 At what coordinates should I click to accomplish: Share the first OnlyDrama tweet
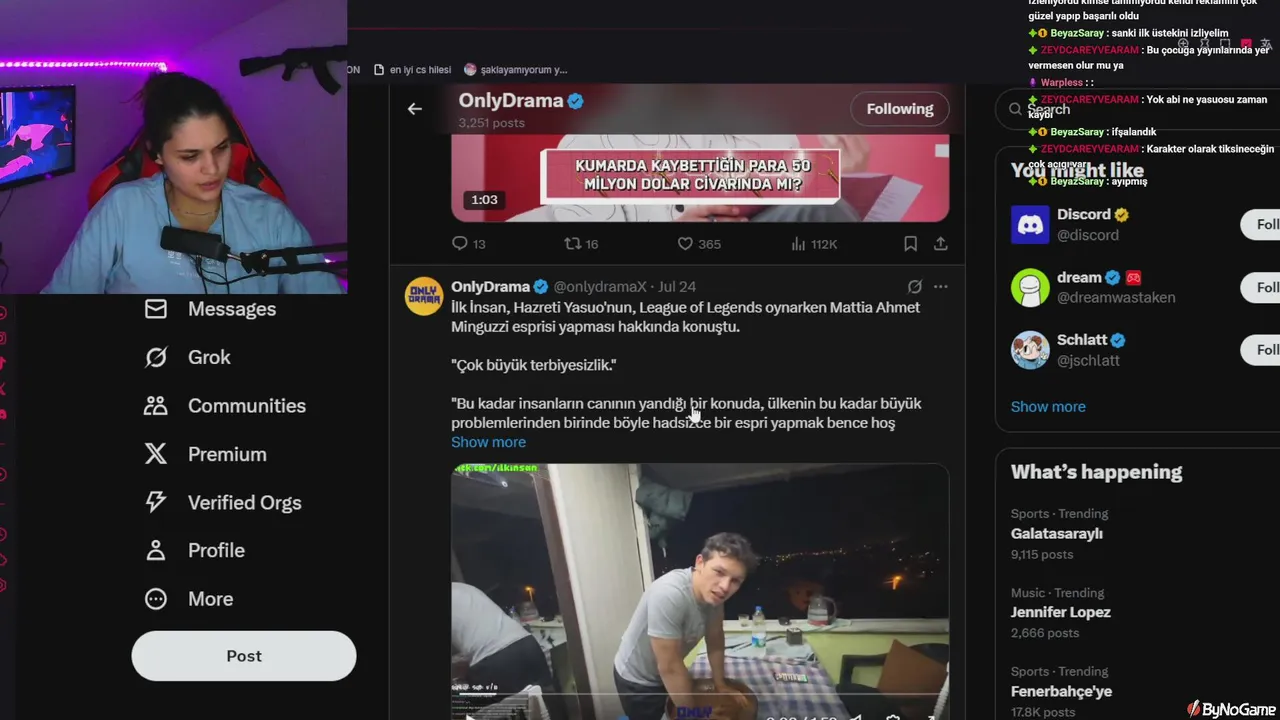tap(940, 243)
